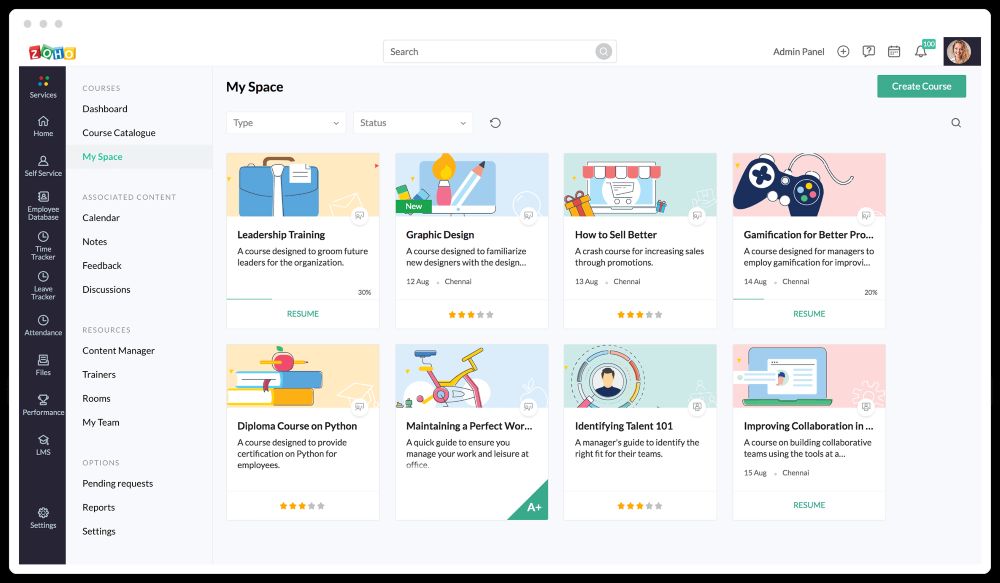Select Course Catalogue in the sidebar
Screen dimensions: 1000x583
(119, 133)
